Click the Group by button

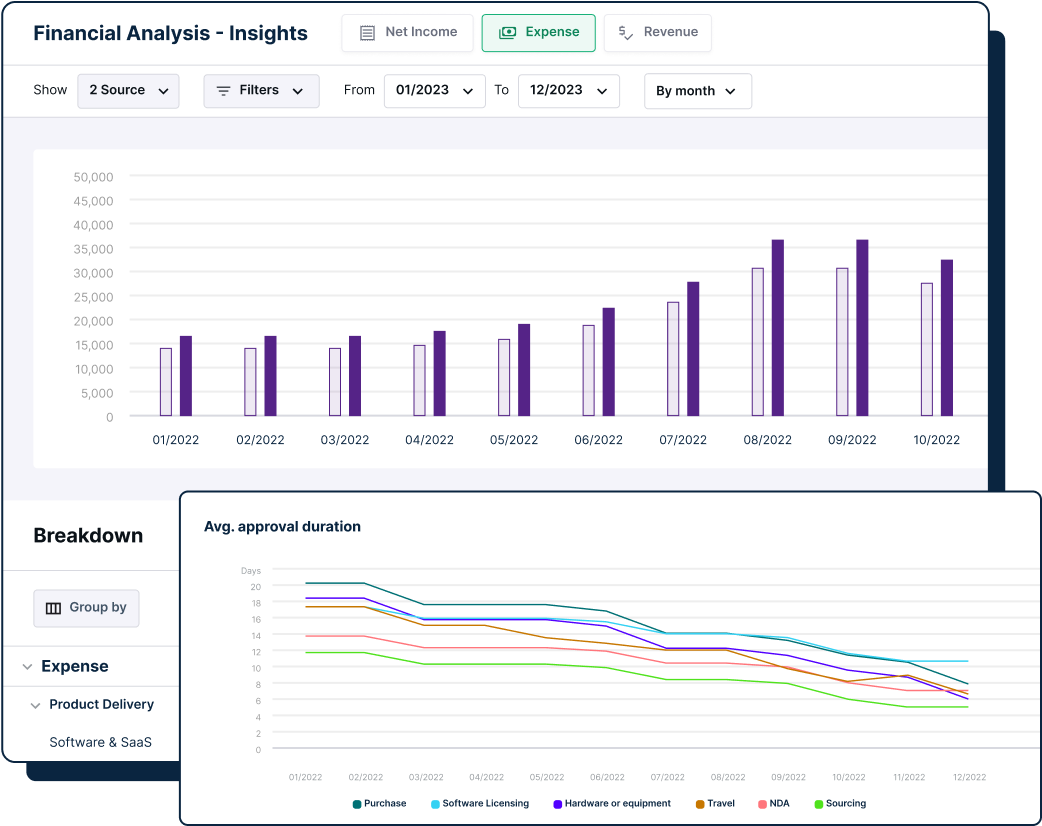click(86, 608)
